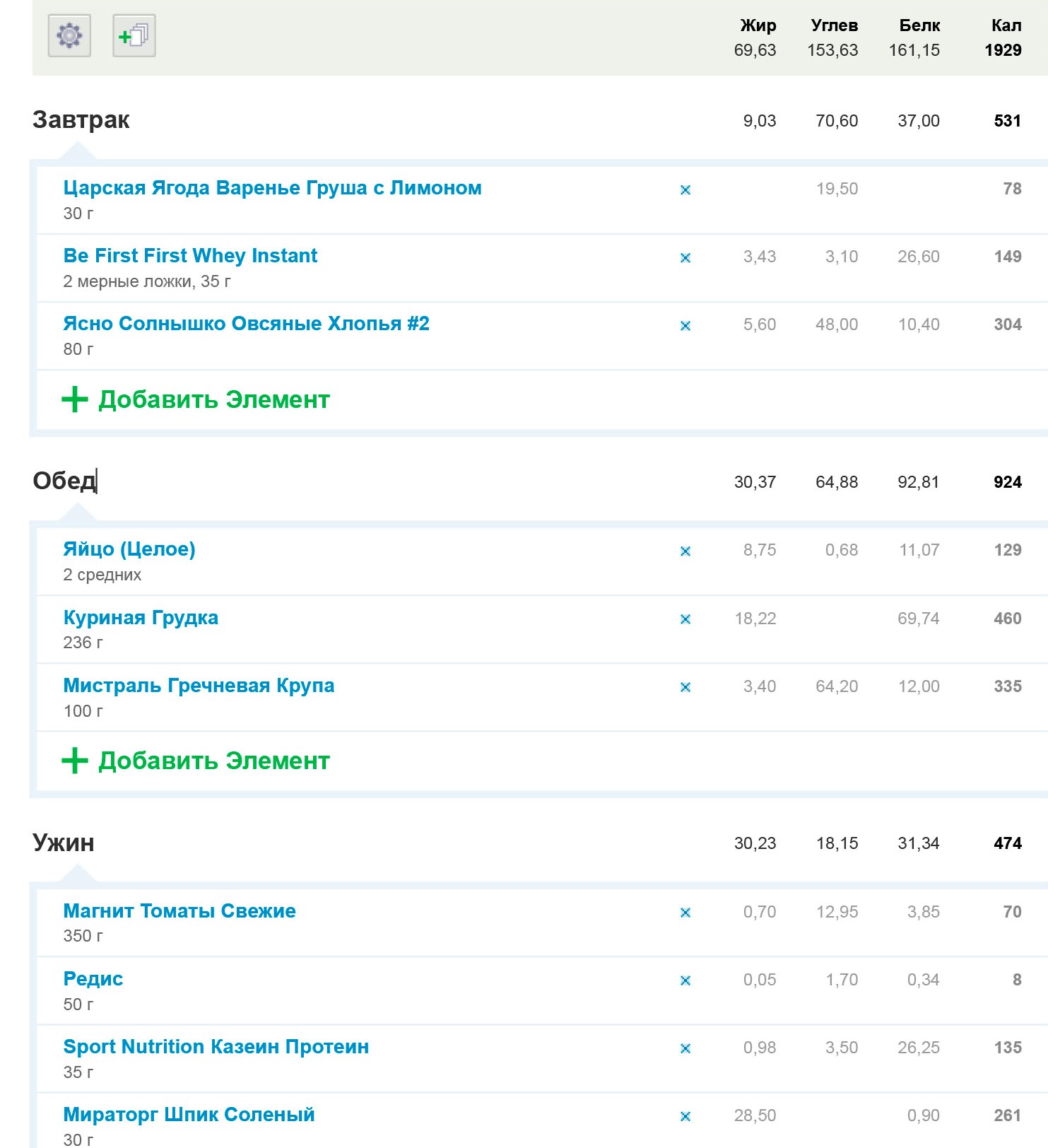Delete Мистраль Гречневая Крупа entry
1048x1148 pixels.
click(x=685, y=686)
